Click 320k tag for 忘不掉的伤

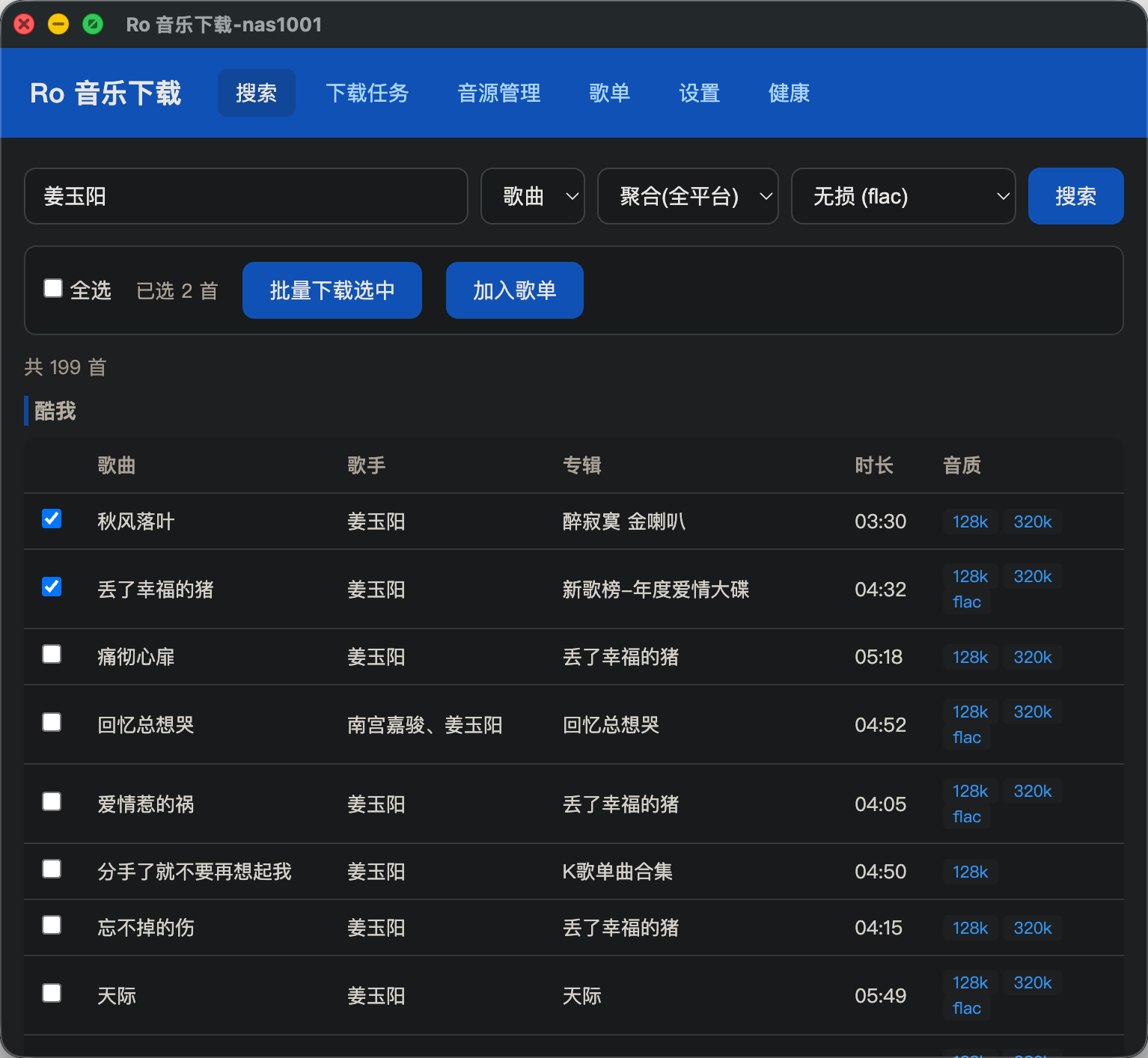pyautogui.click(x=1033, y=928)
